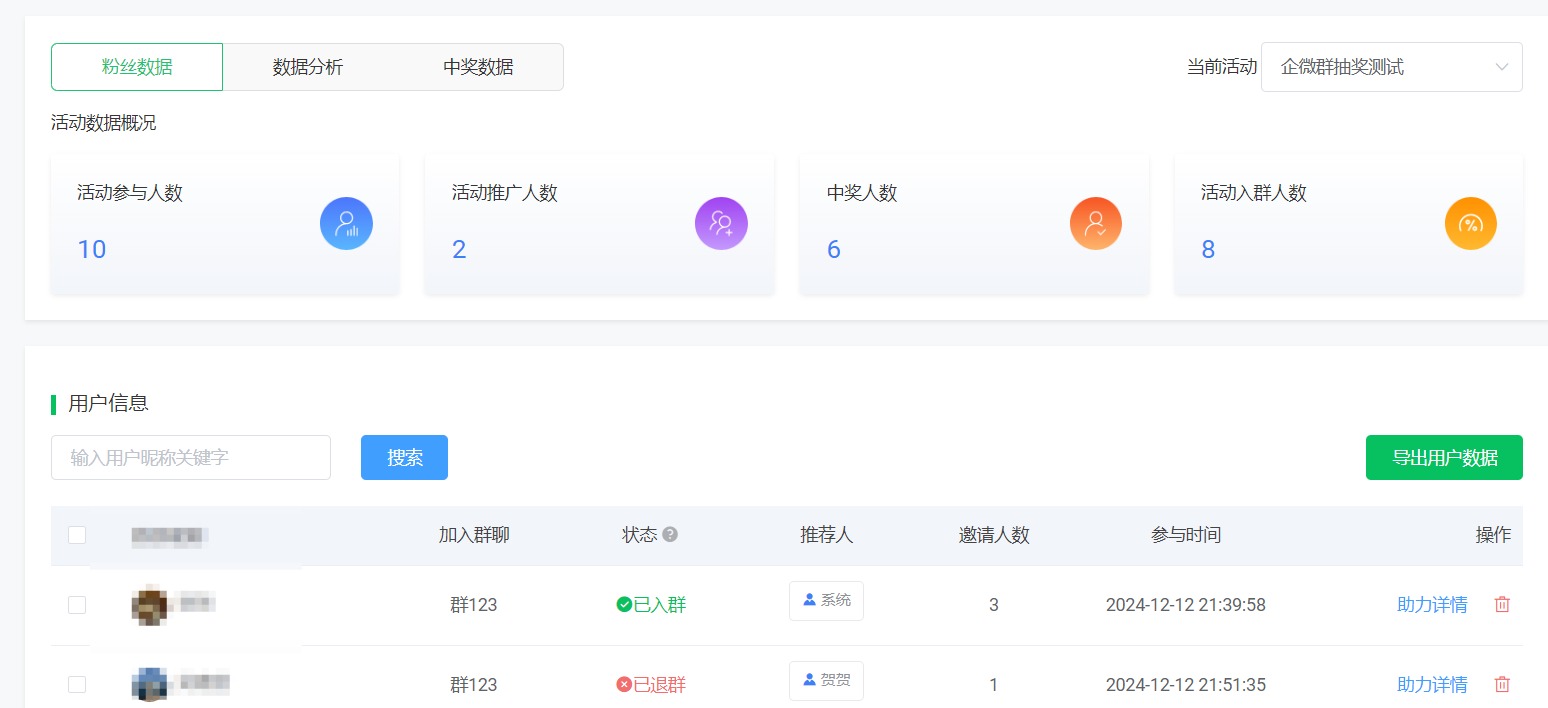Image resolution: width=1548 pixels, height=708 pixels.
Task: Click the 导出用户数据 button
Action: (x=1444, y=457)
